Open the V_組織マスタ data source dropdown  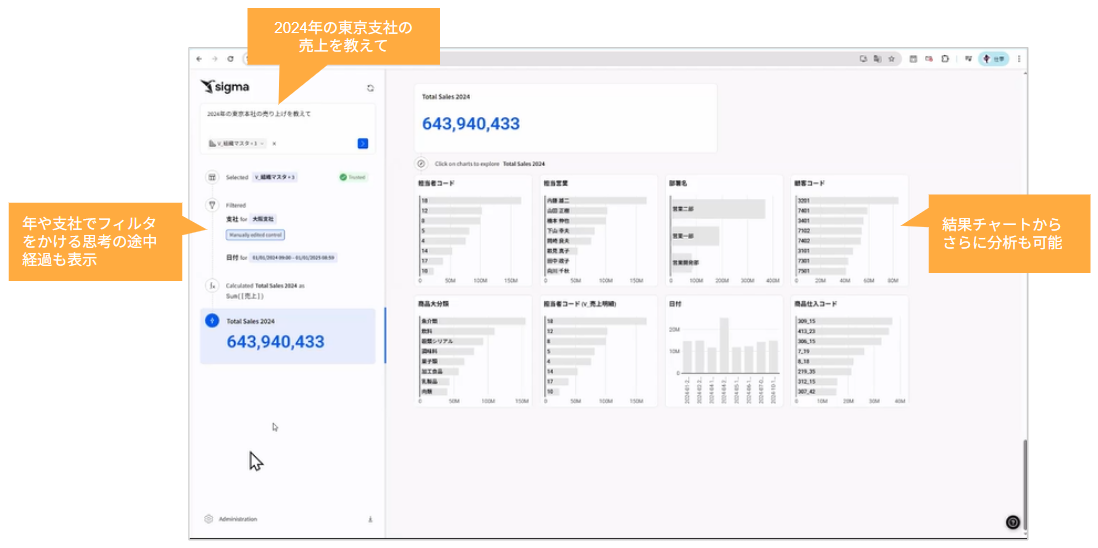[x=237, y=143]
